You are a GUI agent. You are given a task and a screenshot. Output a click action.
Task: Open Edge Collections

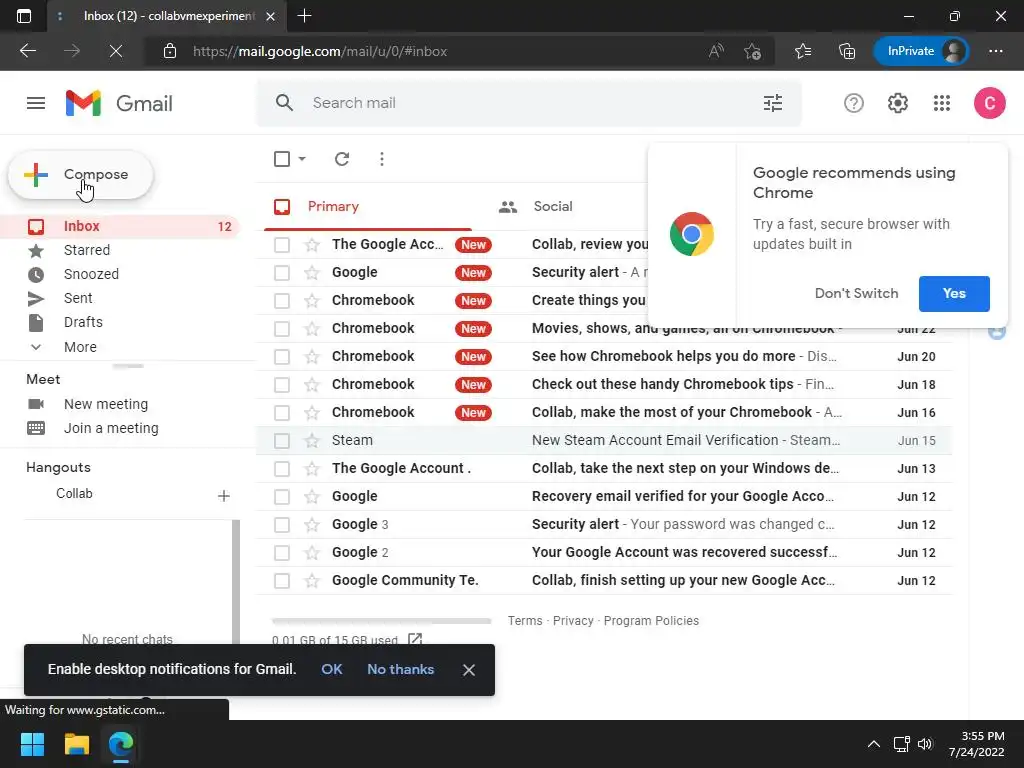click(846, 51)
